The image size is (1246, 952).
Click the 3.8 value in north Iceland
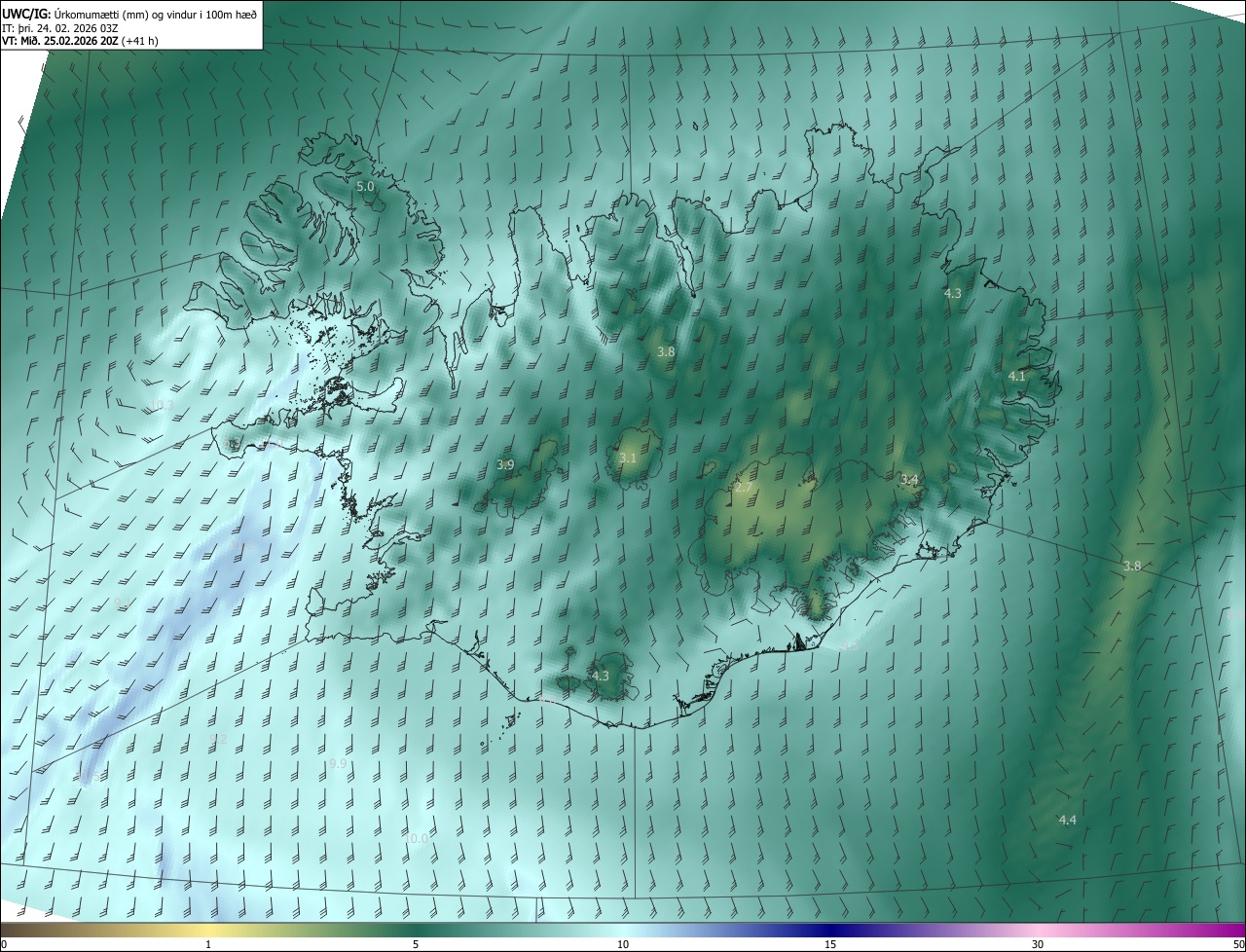[666, 351]
